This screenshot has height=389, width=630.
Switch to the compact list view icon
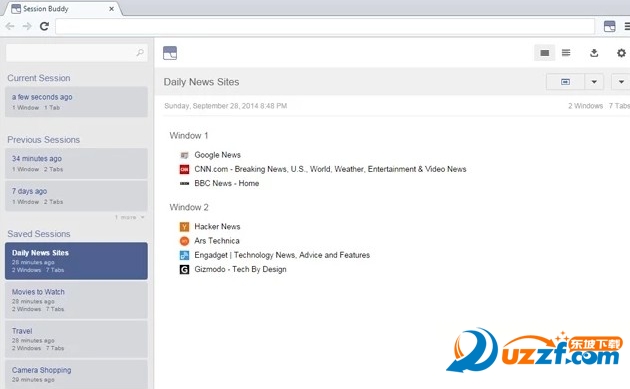[566, 53]
